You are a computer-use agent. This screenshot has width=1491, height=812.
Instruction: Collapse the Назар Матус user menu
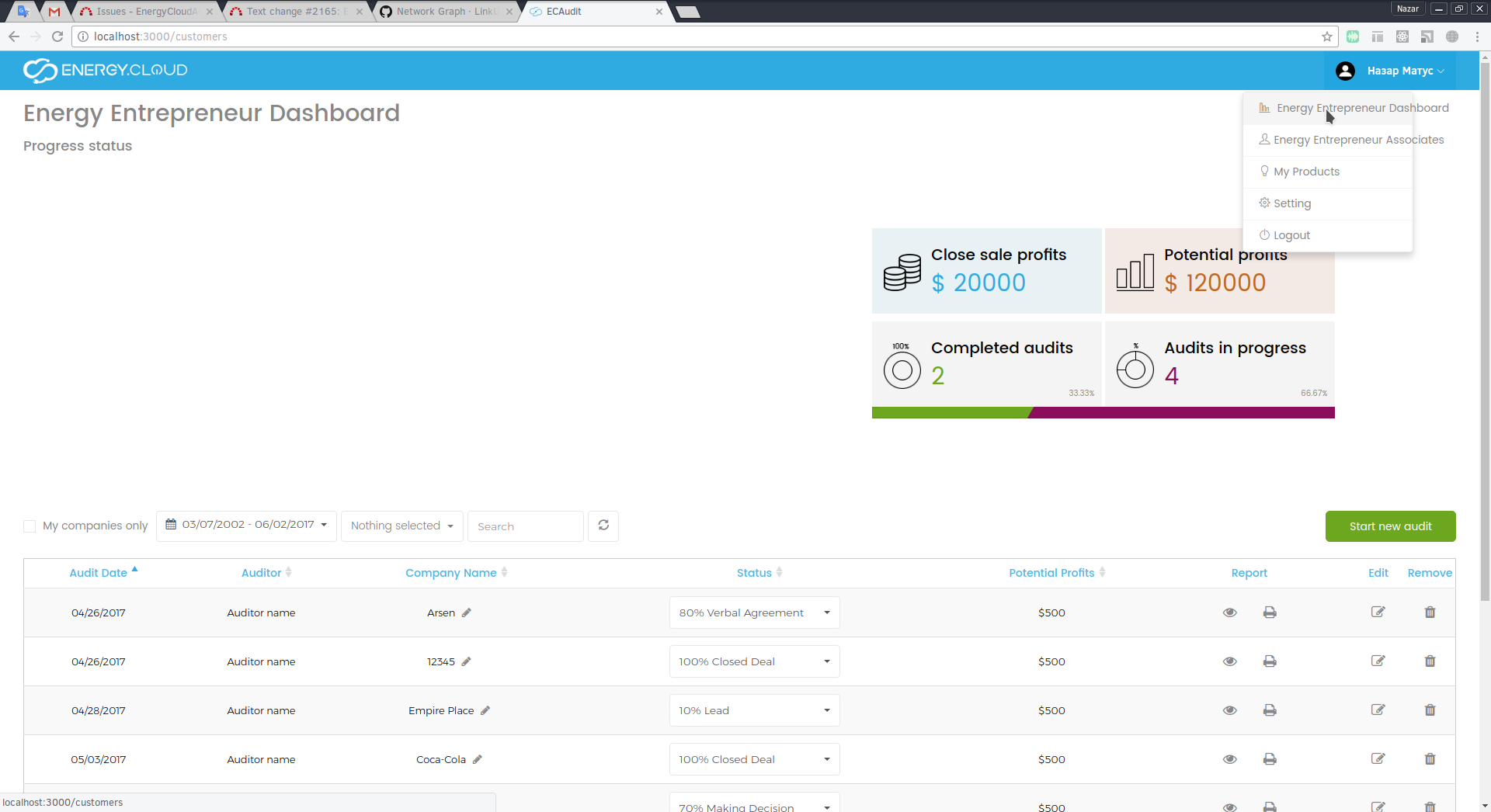[x=1389, y=71]
